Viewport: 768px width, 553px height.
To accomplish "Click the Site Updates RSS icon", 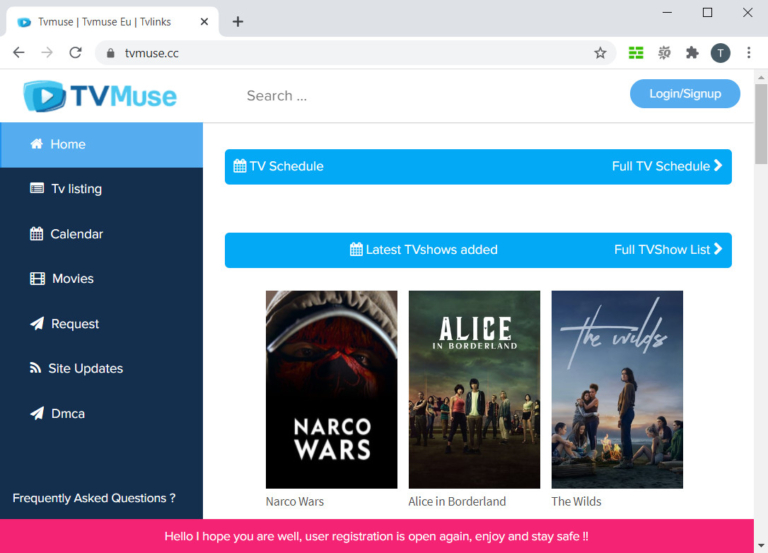I will click(36, 368).
